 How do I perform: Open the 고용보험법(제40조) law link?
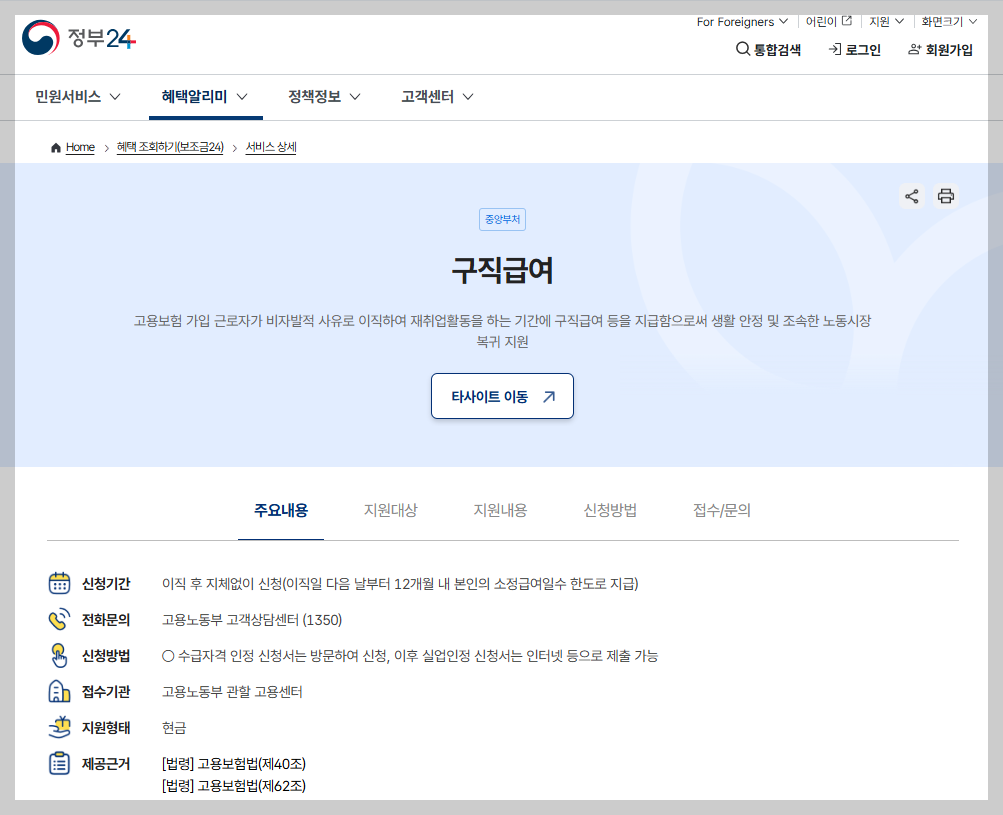tap(236, 763)
